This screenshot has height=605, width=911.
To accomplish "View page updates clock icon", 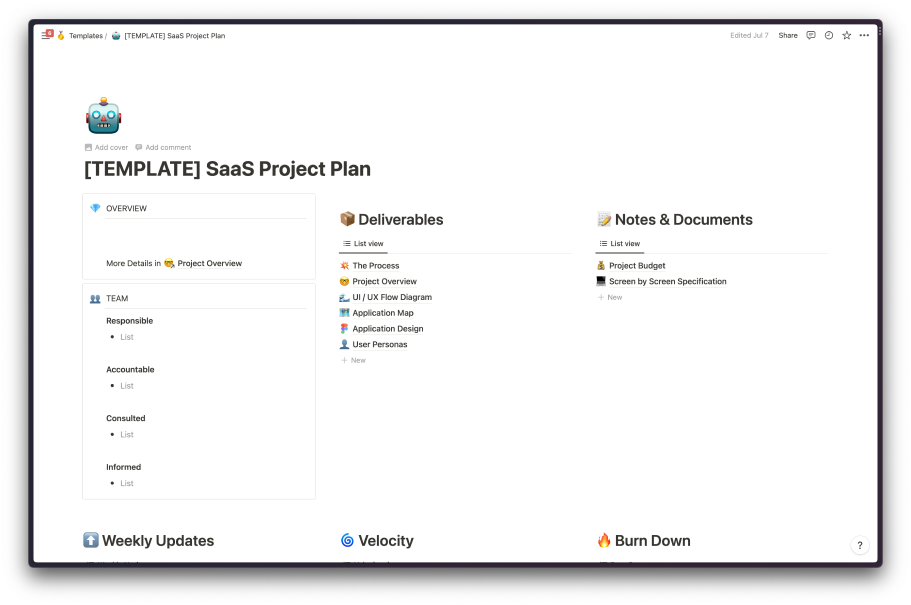I will 829,35.
